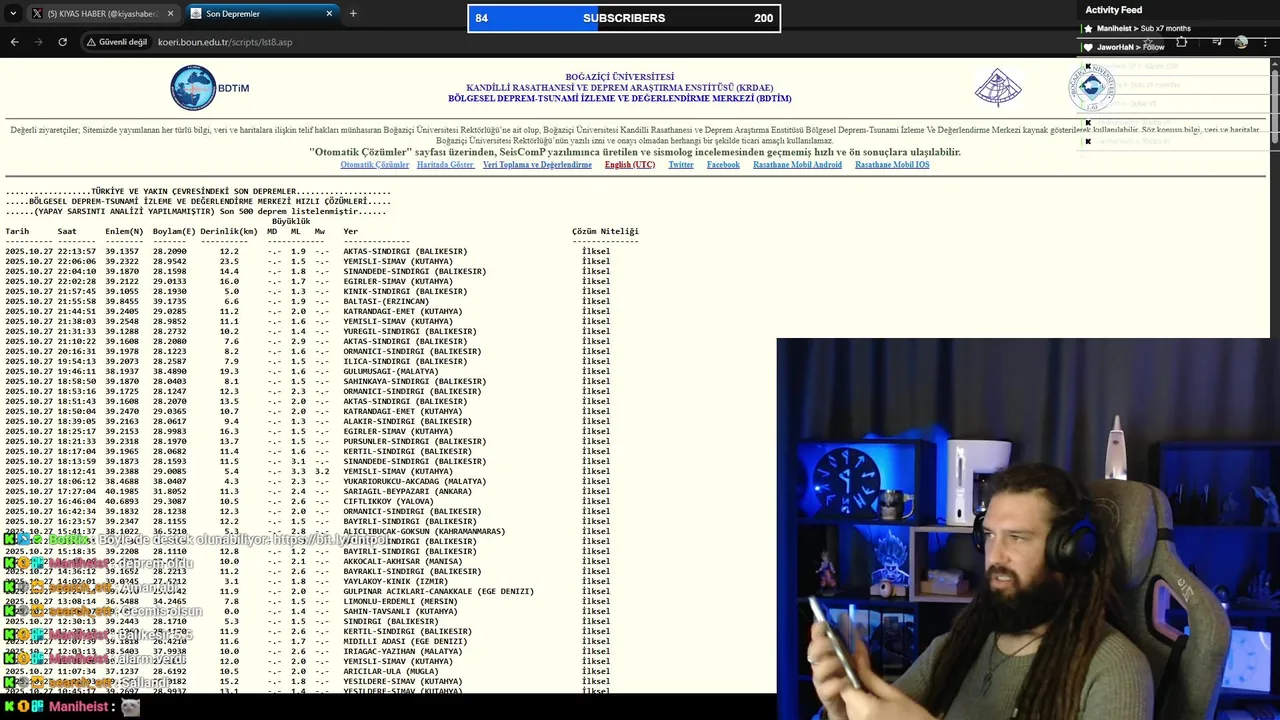This screenshot has height=720, width=1280.
Task: Open a new browser tab
Action: tap(353, 14)
